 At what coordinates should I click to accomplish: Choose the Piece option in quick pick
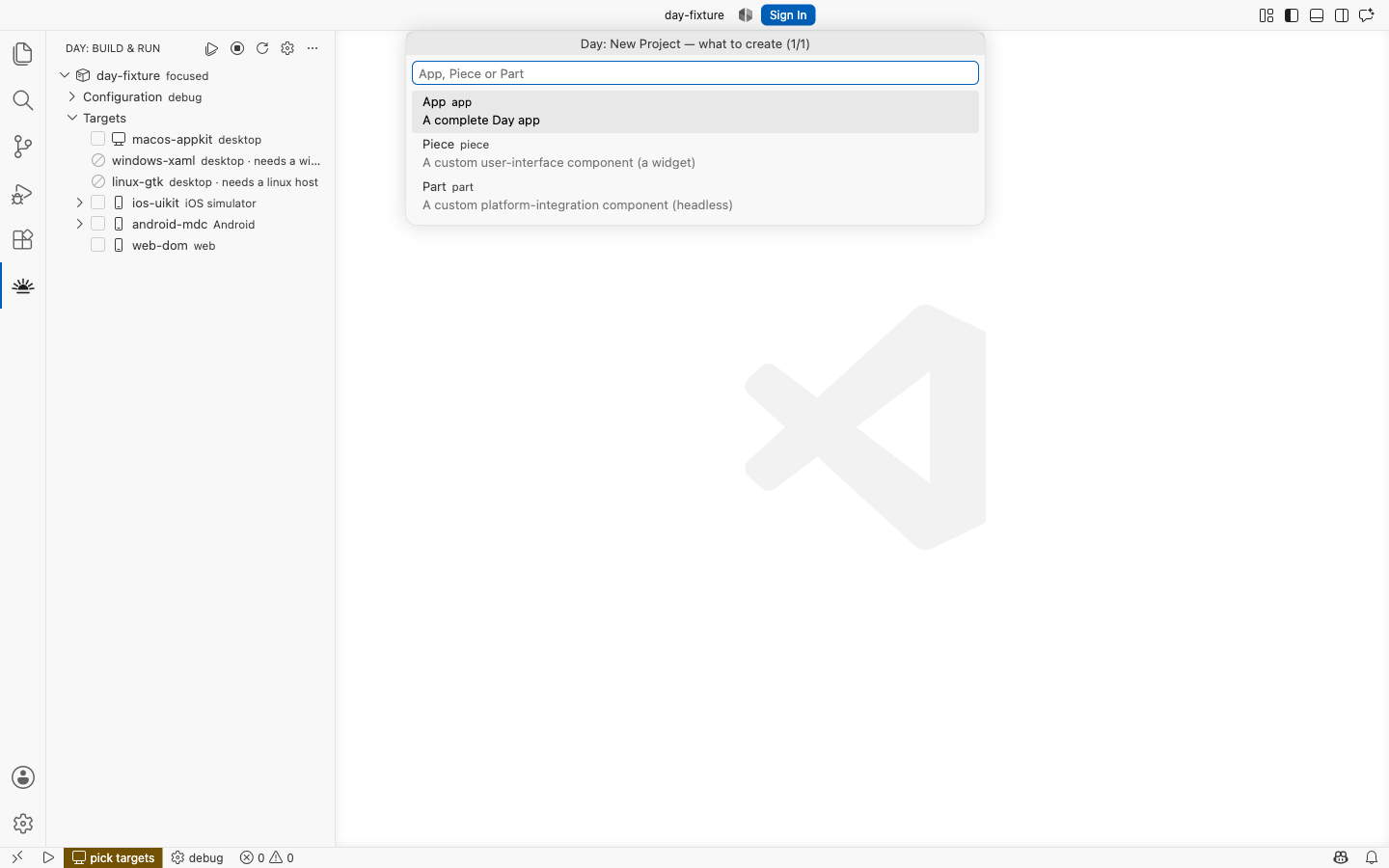(695, 153)
